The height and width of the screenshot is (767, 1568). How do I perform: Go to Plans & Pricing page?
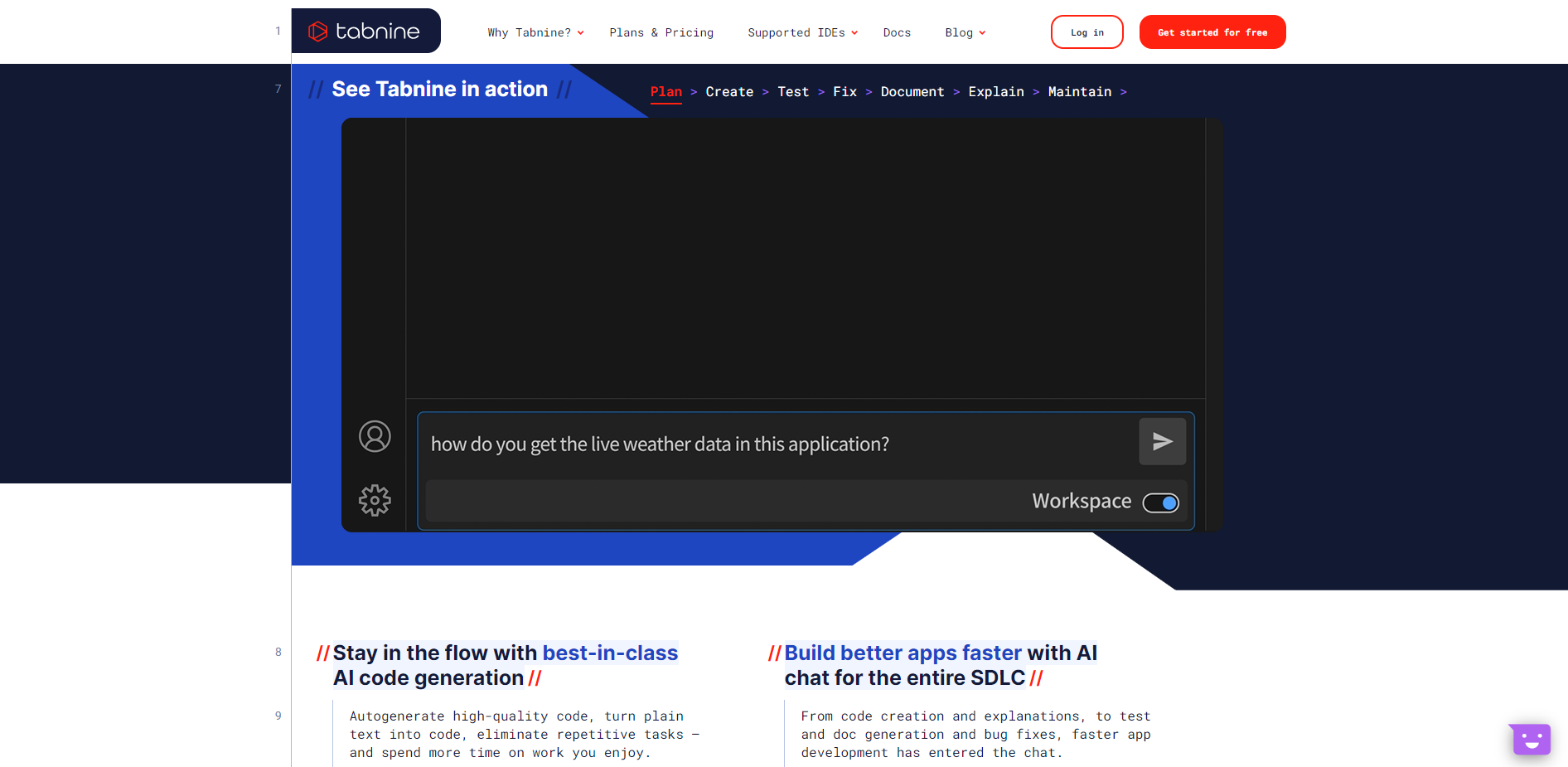tap(661, 33)
